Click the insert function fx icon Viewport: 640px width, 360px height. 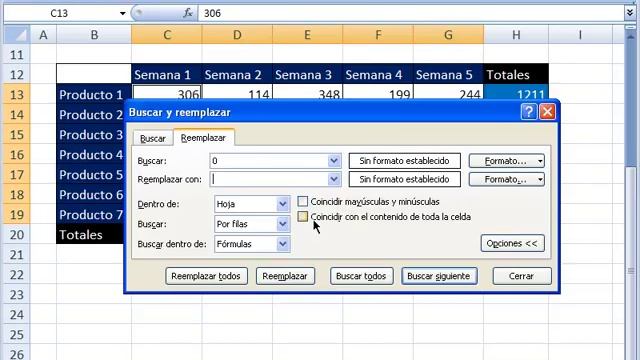click(x=188, y=13)
